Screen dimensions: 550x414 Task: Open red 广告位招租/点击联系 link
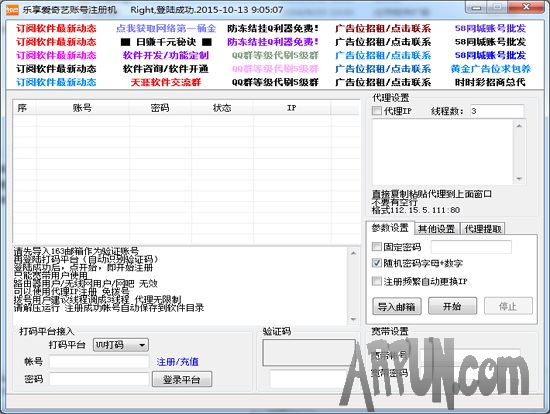pyautogui.click(x=383, y=28)
